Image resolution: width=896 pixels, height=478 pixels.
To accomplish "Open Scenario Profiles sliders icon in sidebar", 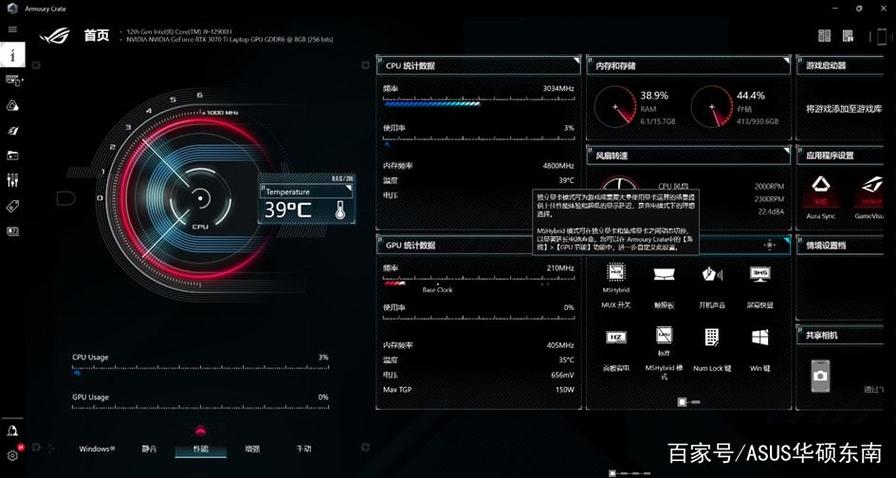I will pyautogui.click(x=13, y=181).
